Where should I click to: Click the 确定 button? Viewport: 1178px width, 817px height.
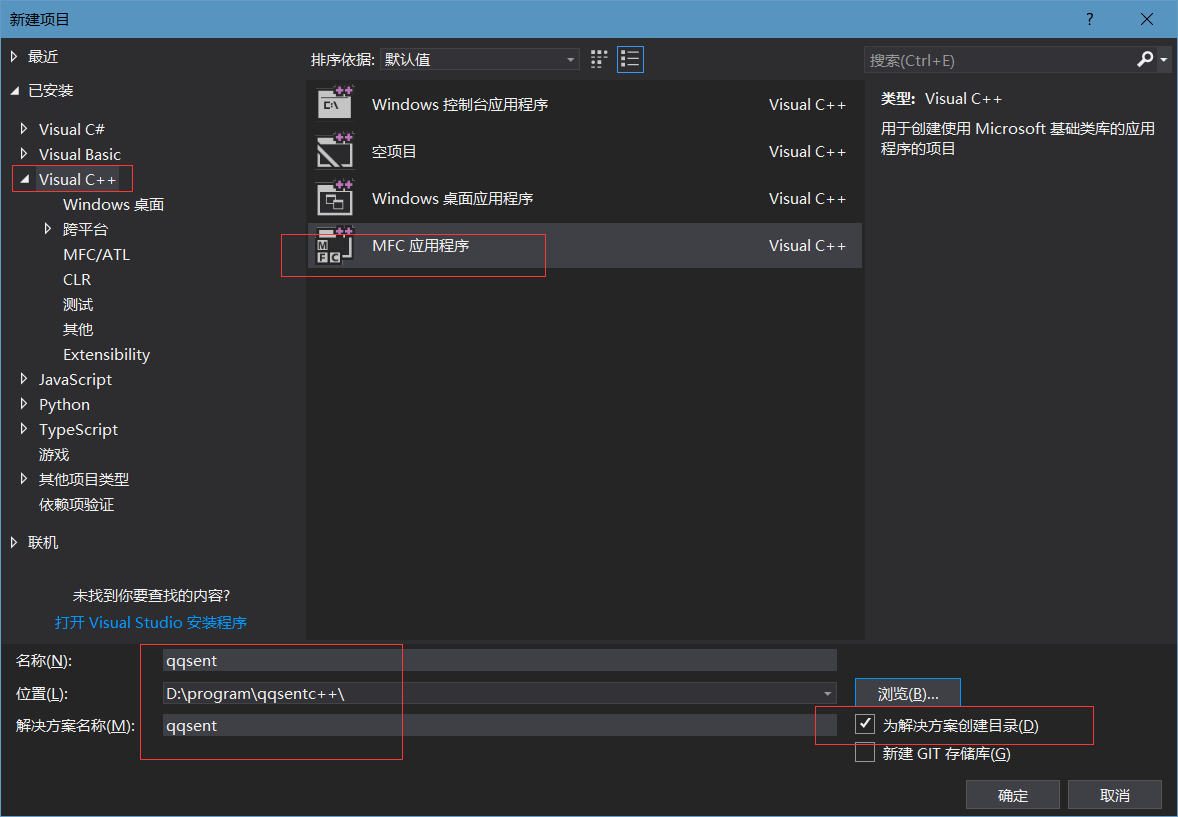click(1013, 794)
